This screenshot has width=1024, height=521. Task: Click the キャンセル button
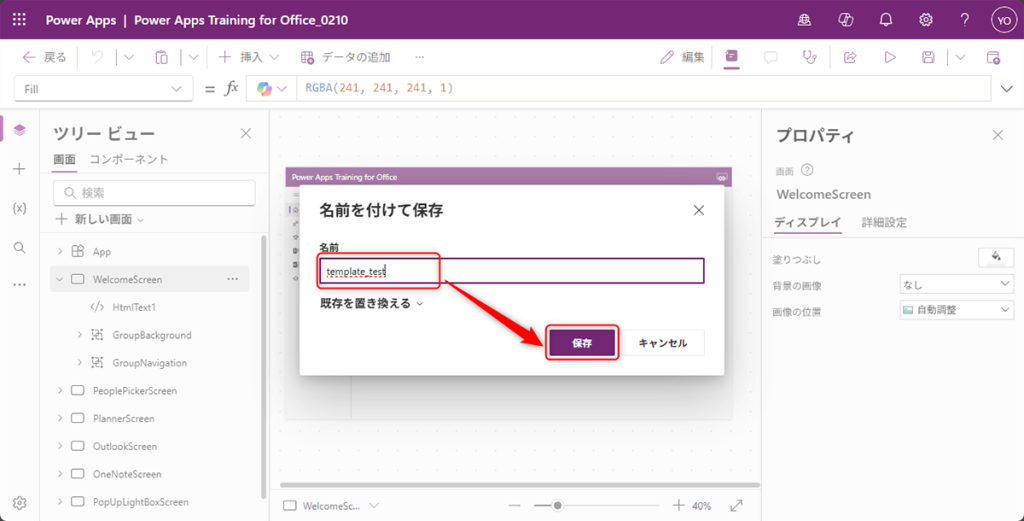(x=662, y=343)
